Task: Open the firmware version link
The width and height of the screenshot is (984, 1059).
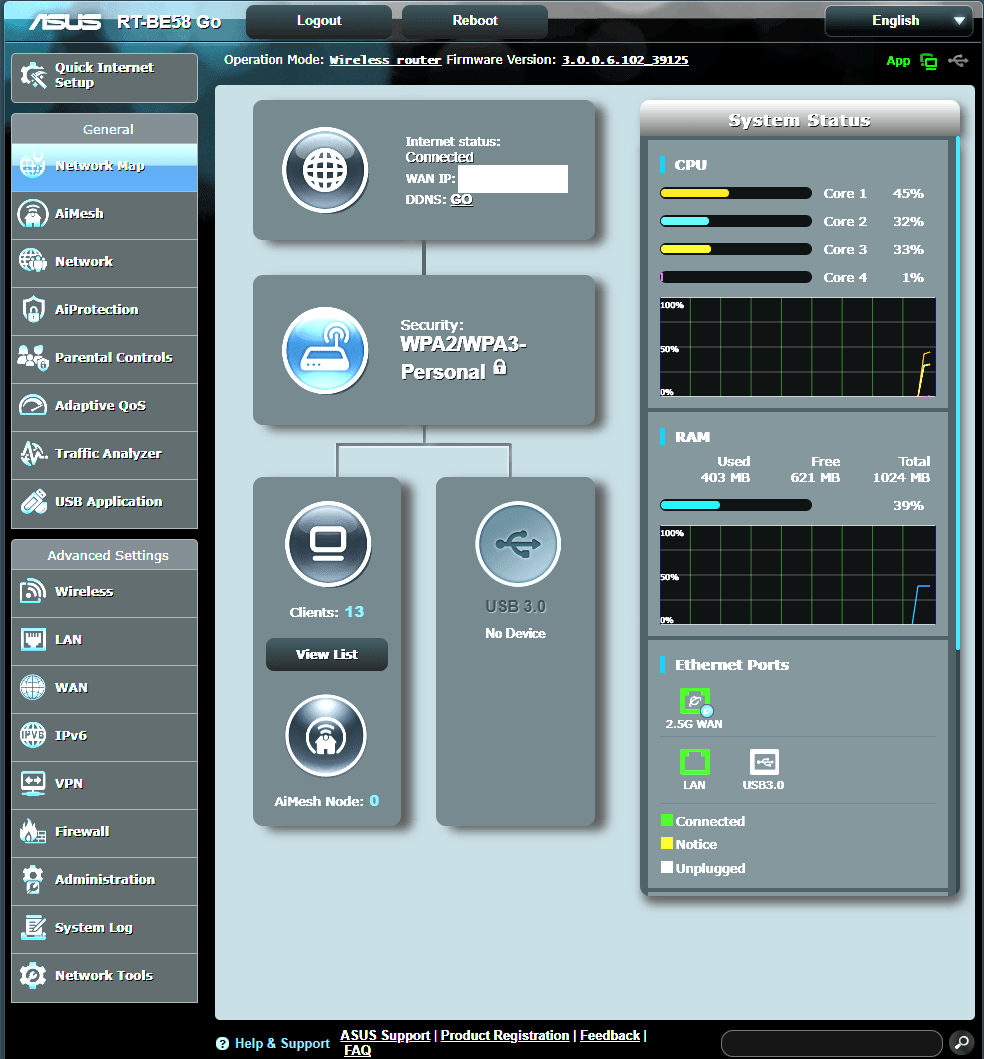Action: (624, 60)
